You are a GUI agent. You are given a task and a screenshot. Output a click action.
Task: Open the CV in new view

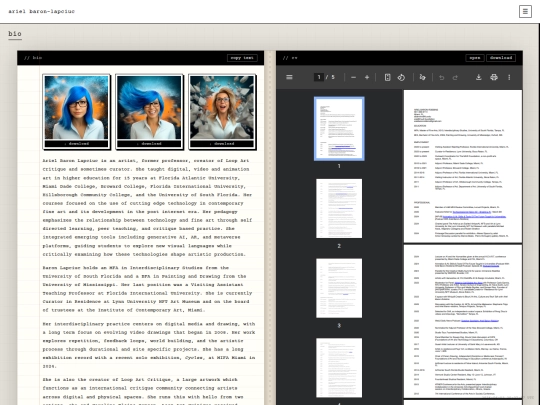[x=475, y=58]
